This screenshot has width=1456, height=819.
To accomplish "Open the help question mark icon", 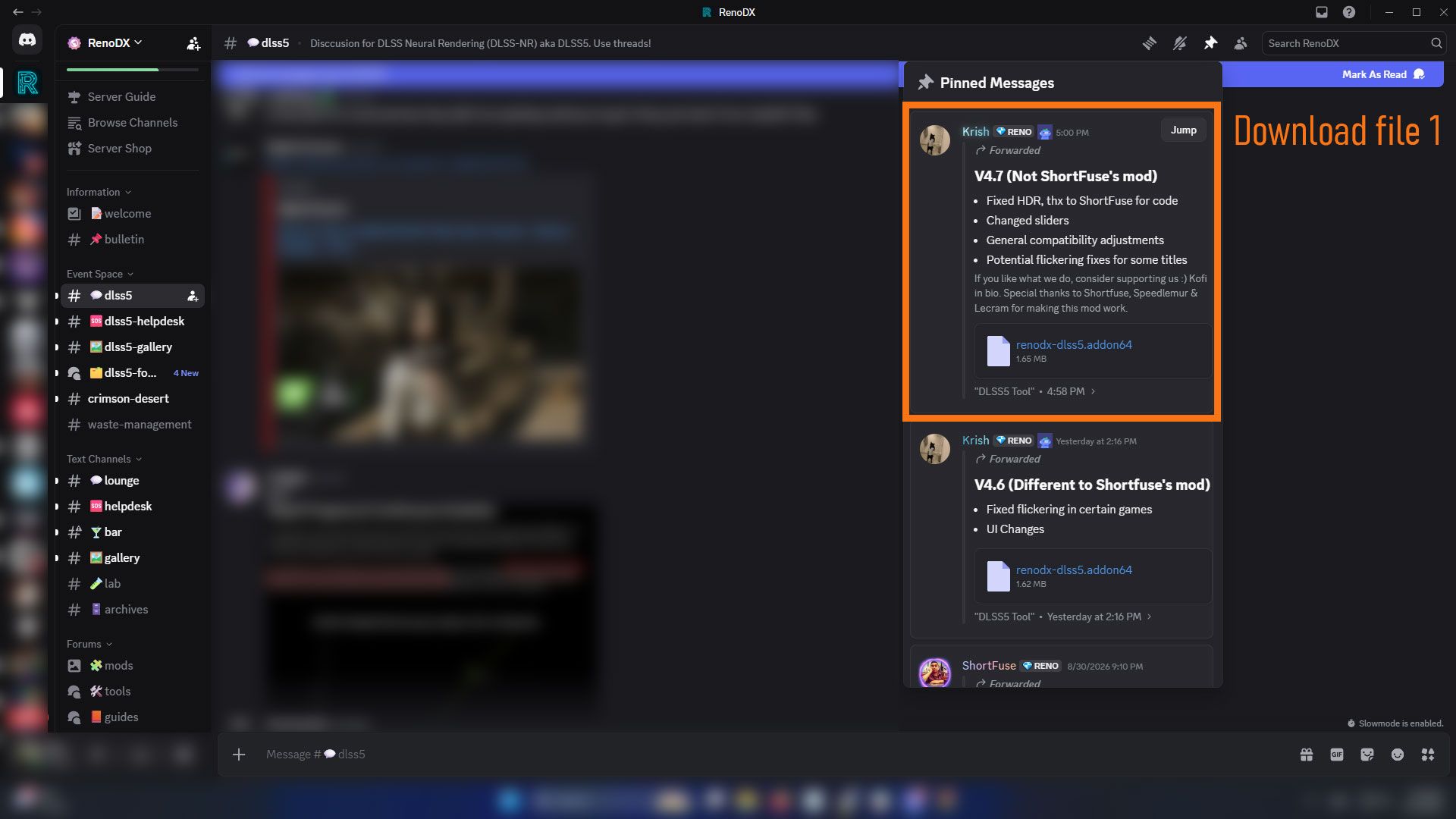I will tap(1349, 12).
